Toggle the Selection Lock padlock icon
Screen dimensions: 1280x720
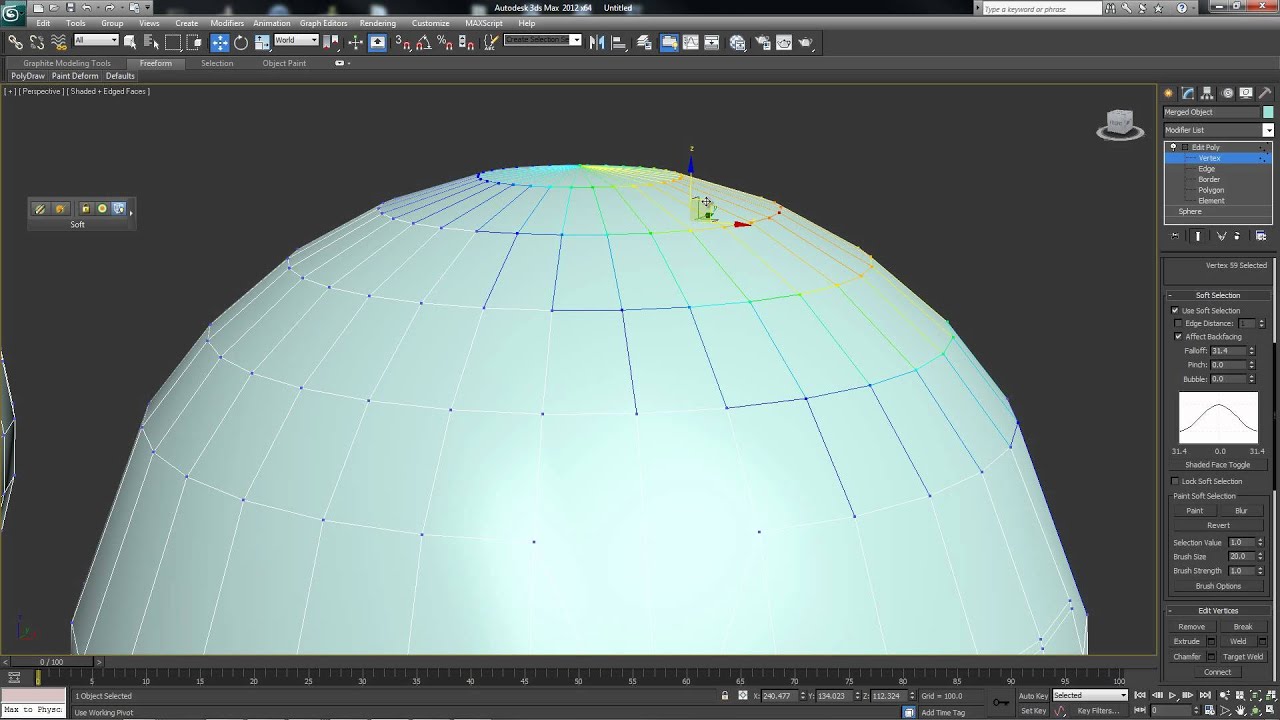pyautogui.click(x=725, y=695)
